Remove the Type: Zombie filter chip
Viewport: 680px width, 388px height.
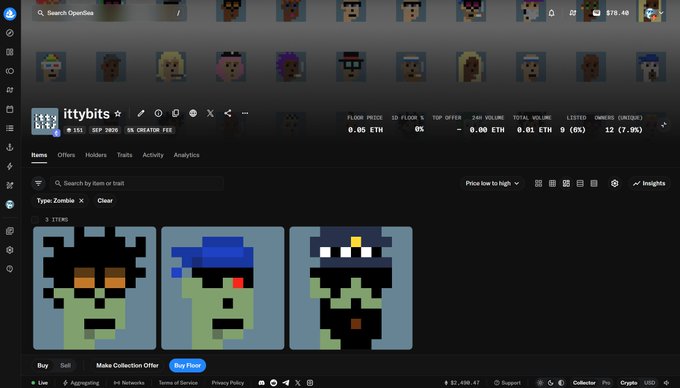81,201
